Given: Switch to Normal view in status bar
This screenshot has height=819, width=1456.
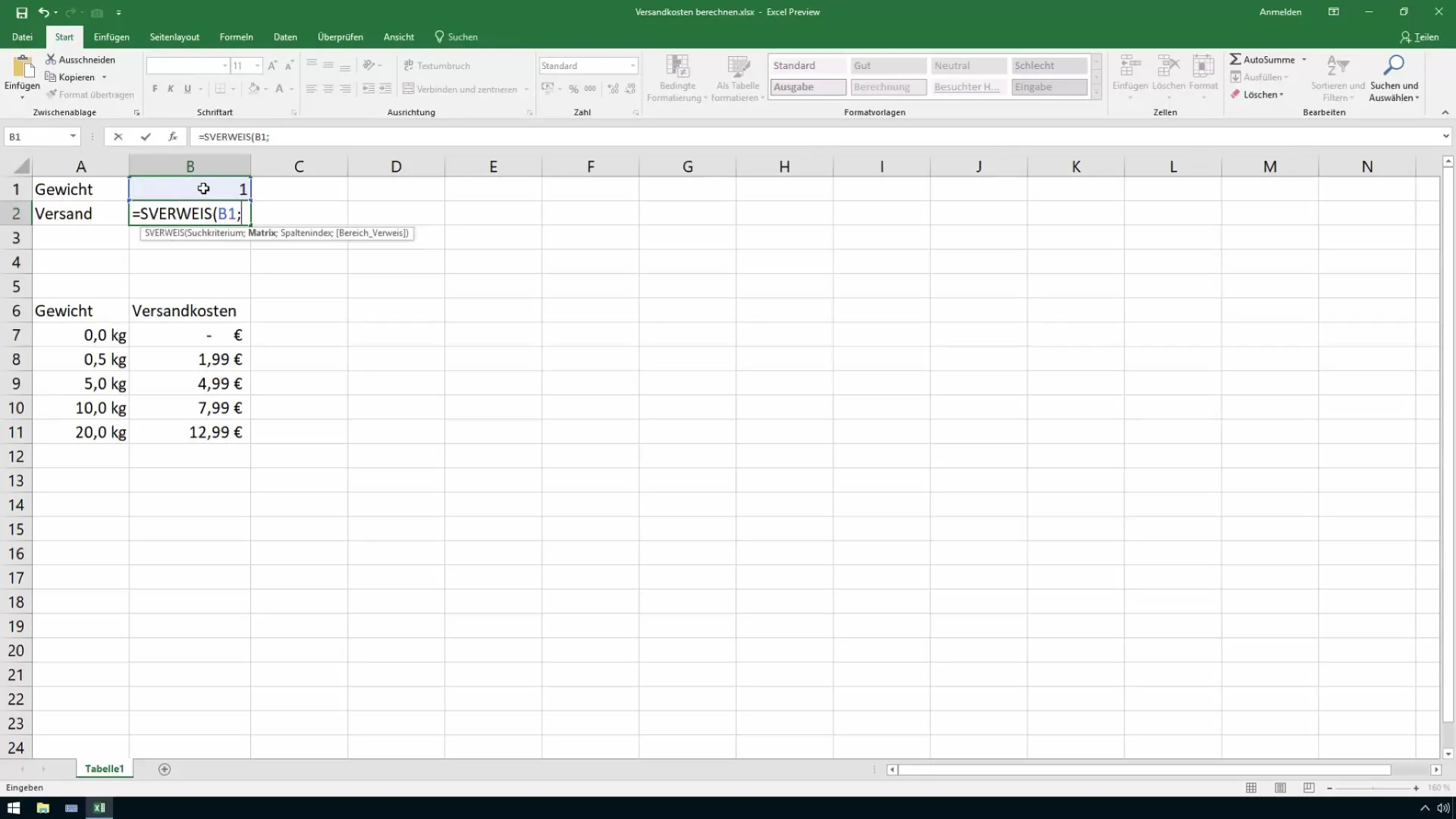Looking at the screenshot, I should [x=1251, y=788].
